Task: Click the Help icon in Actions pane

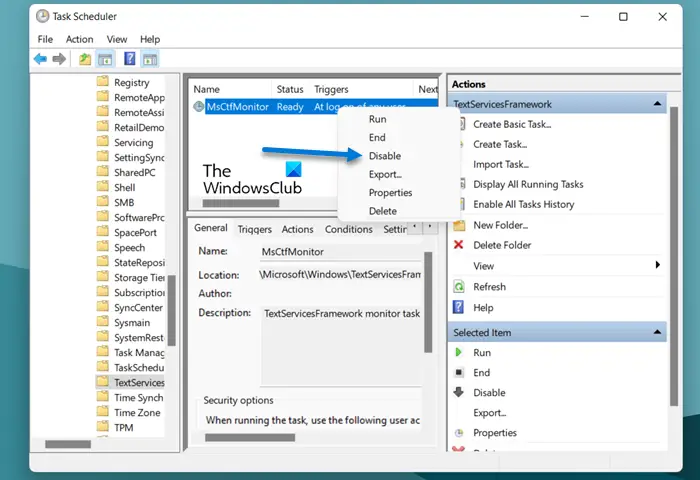Action: click(x=458, y=307)
